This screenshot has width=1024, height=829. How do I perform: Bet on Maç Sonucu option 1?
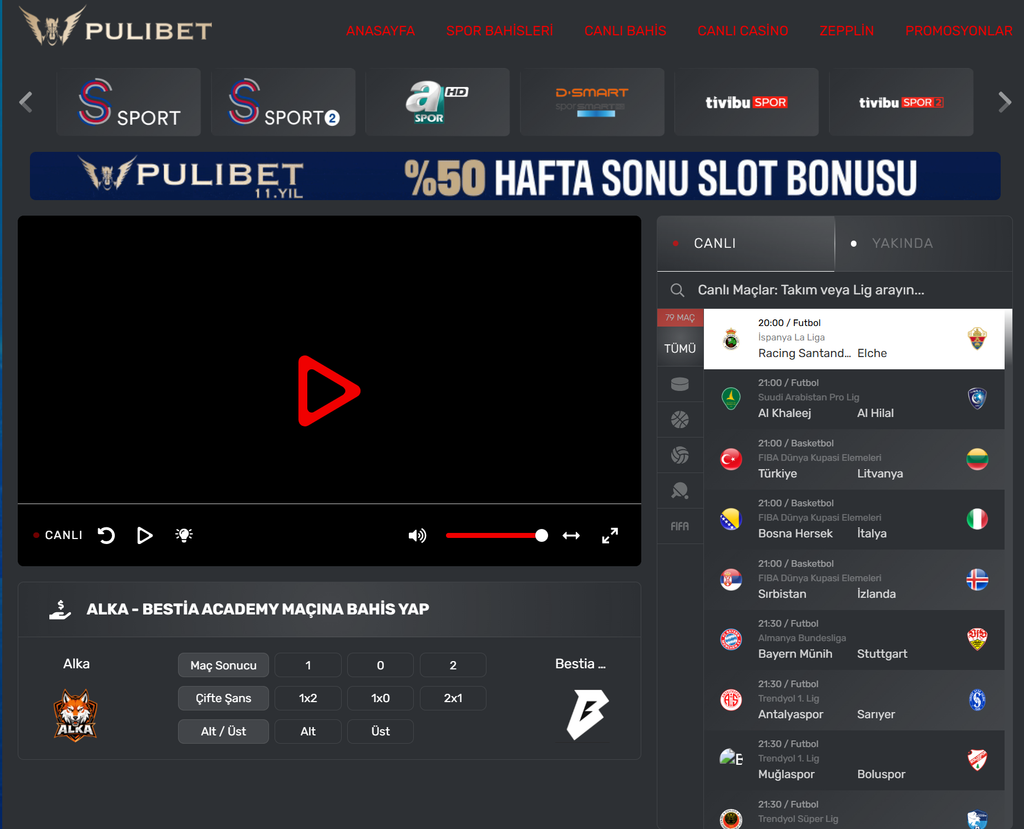[308, 665]
